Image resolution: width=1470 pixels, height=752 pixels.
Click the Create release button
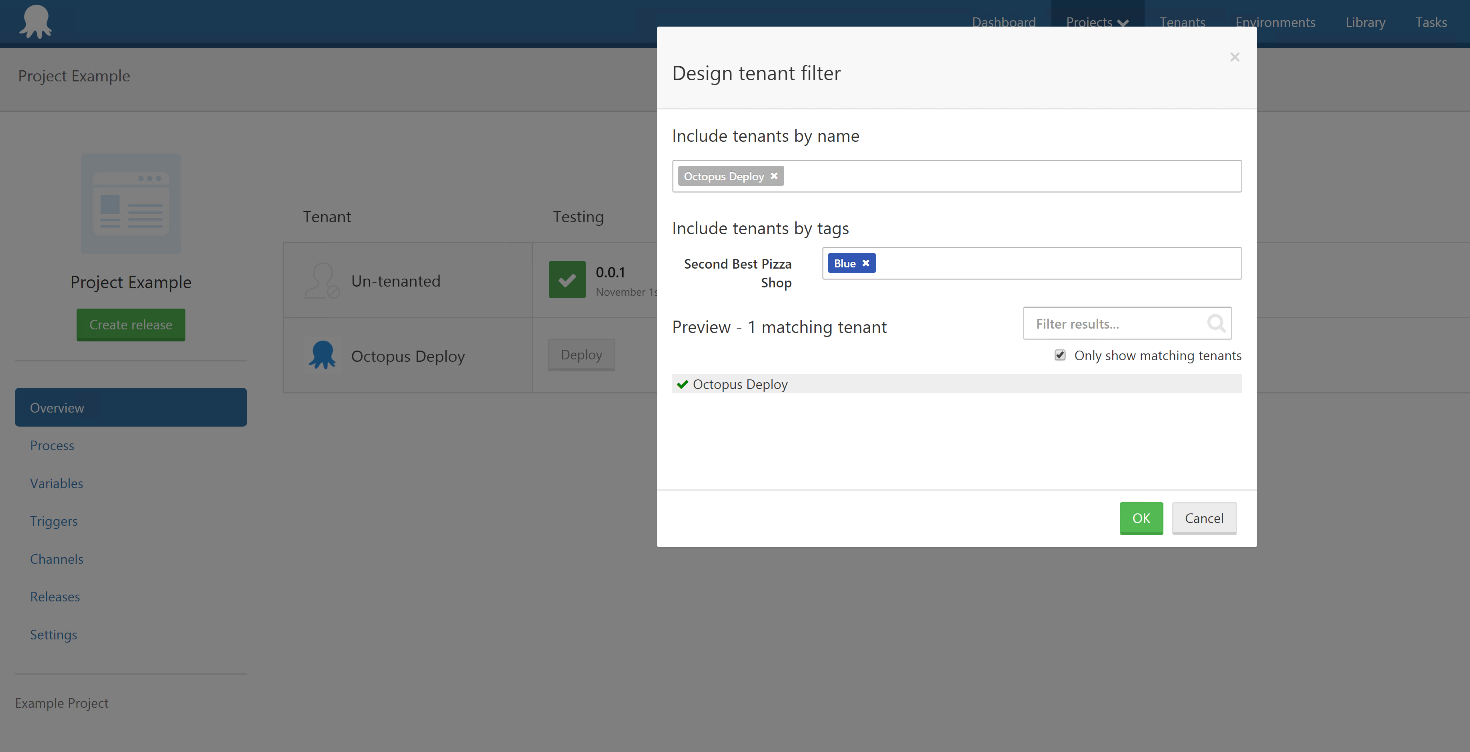130,324
